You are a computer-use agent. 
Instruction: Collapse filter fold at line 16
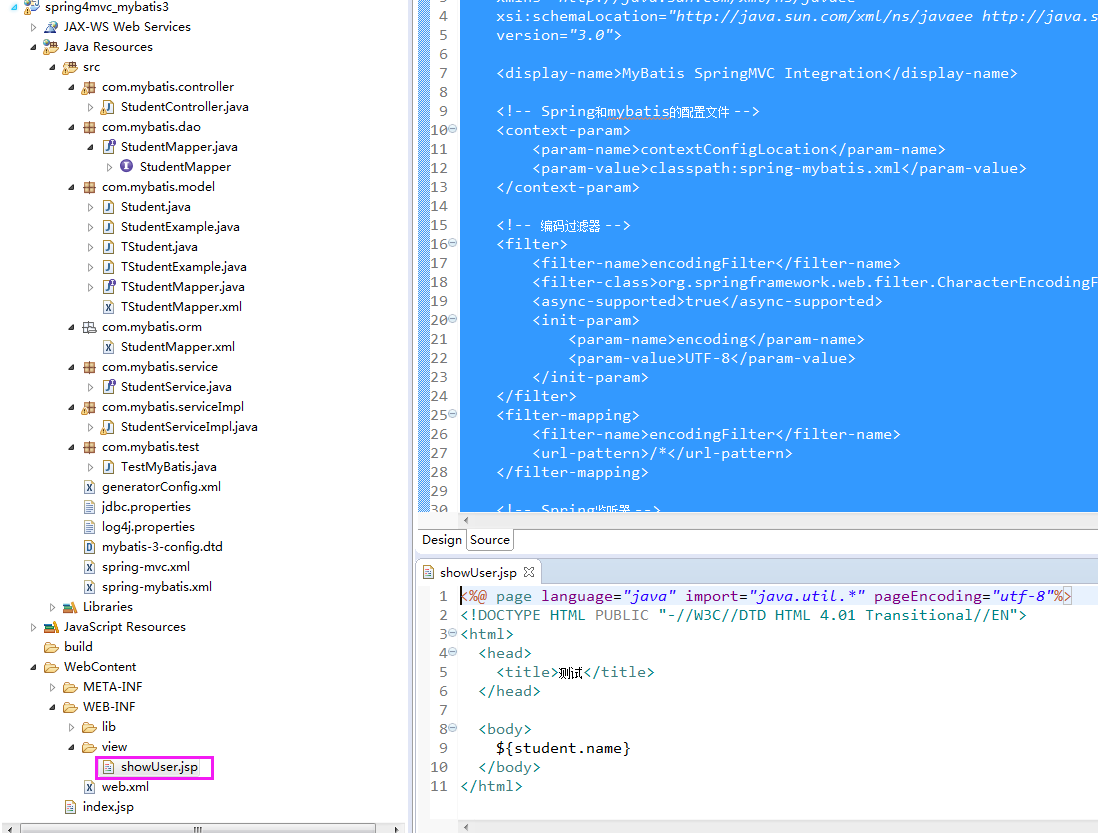(452, 243)
